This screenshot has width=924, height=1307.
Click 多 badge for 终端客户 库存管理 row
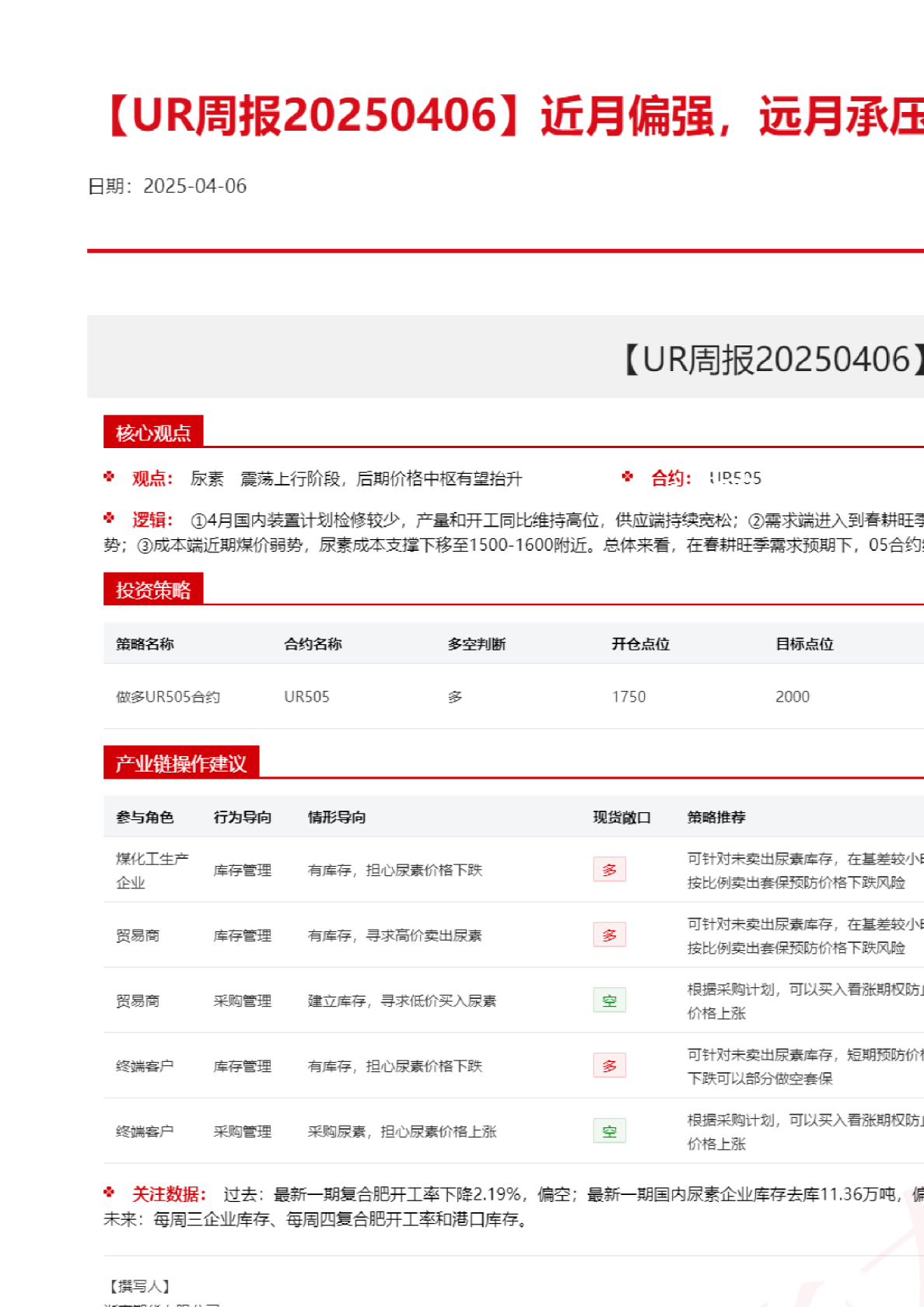pos(609,1066)
